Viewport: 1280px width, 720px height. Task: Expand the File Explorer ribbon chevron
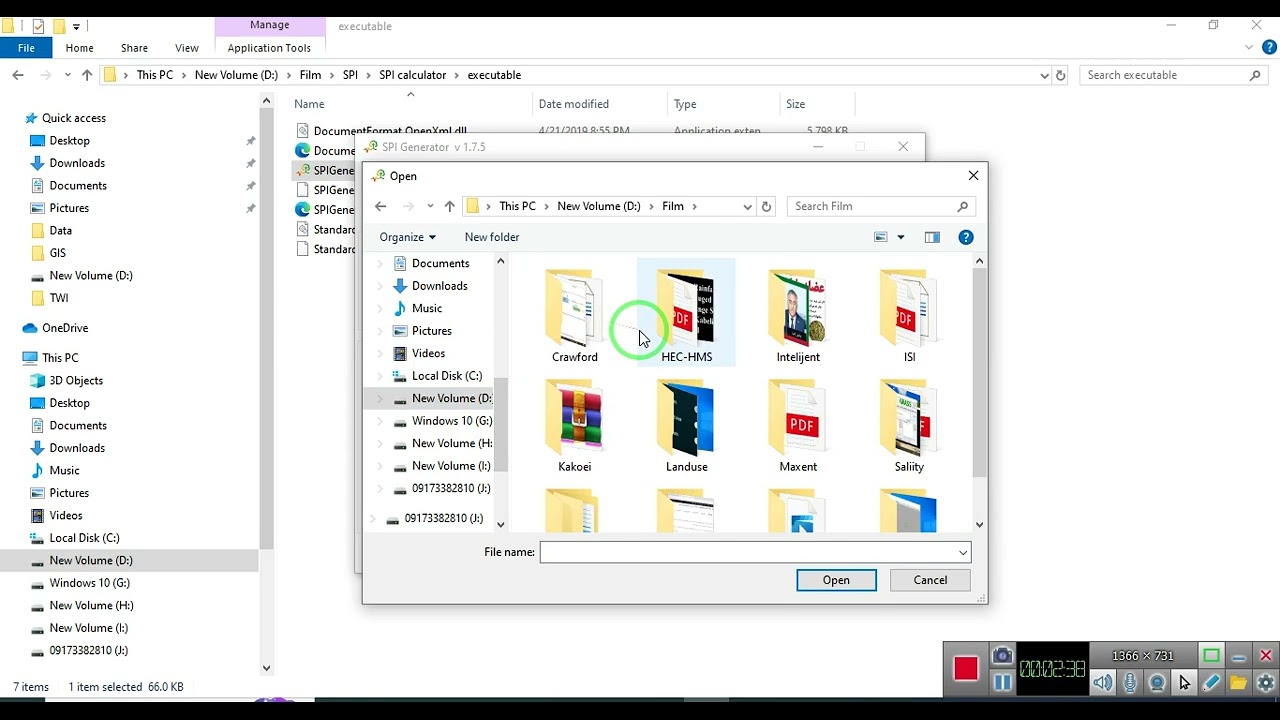[1249, 47]
